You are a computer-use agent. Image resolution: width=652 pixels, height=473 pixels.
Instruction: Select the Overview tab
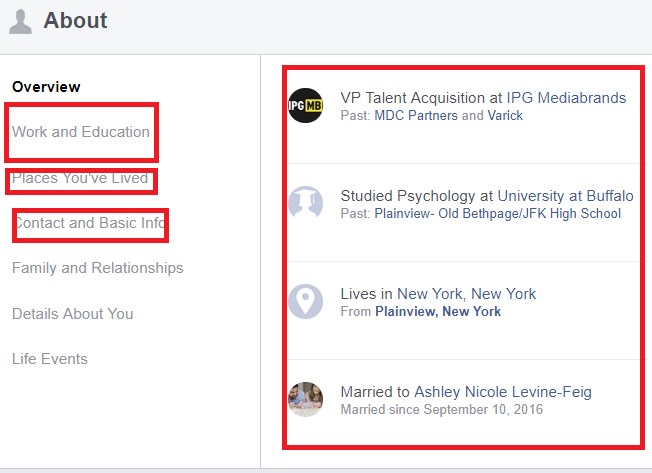(46, 87)
